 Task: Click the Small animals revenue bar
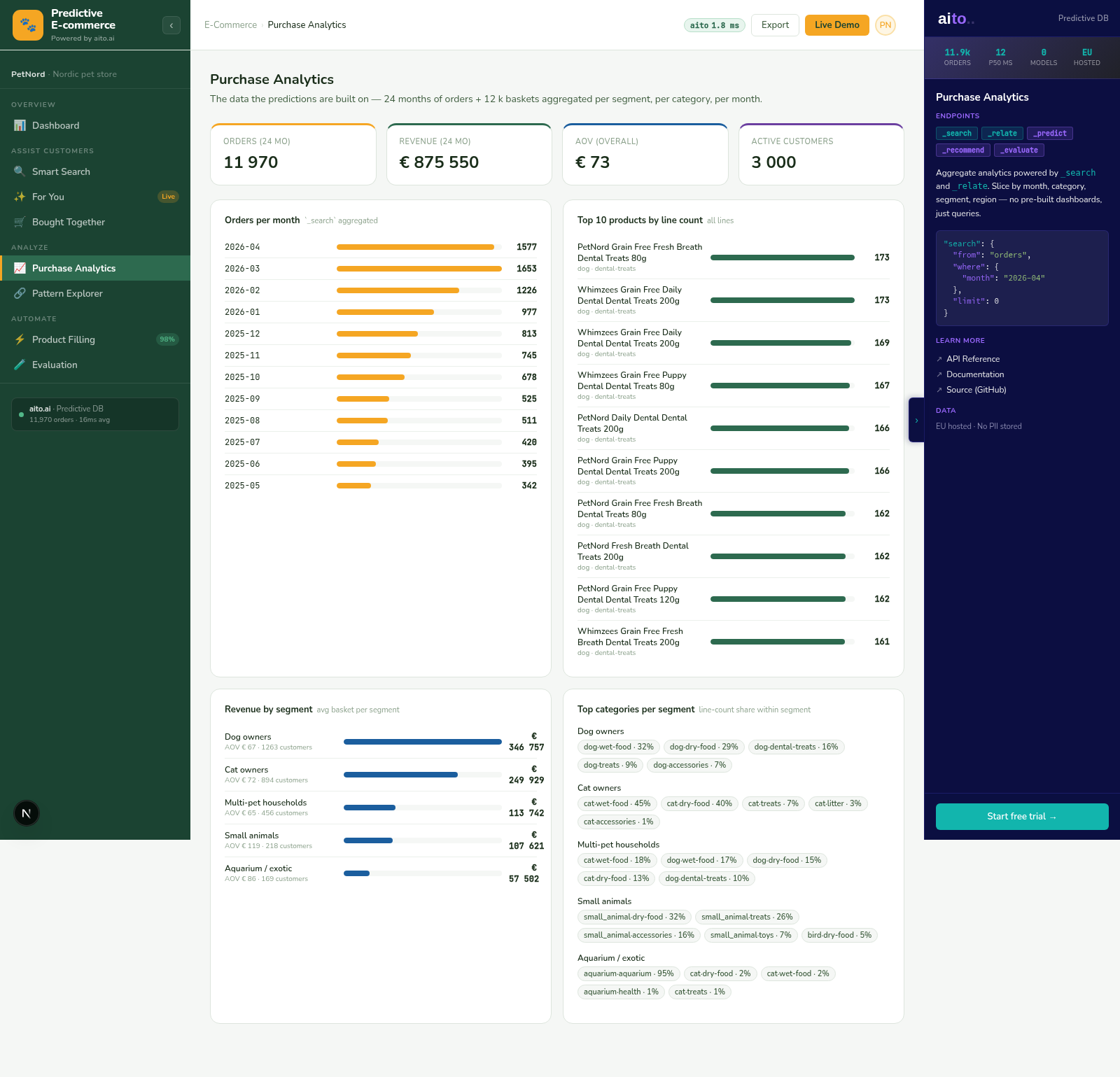[368, 840]
